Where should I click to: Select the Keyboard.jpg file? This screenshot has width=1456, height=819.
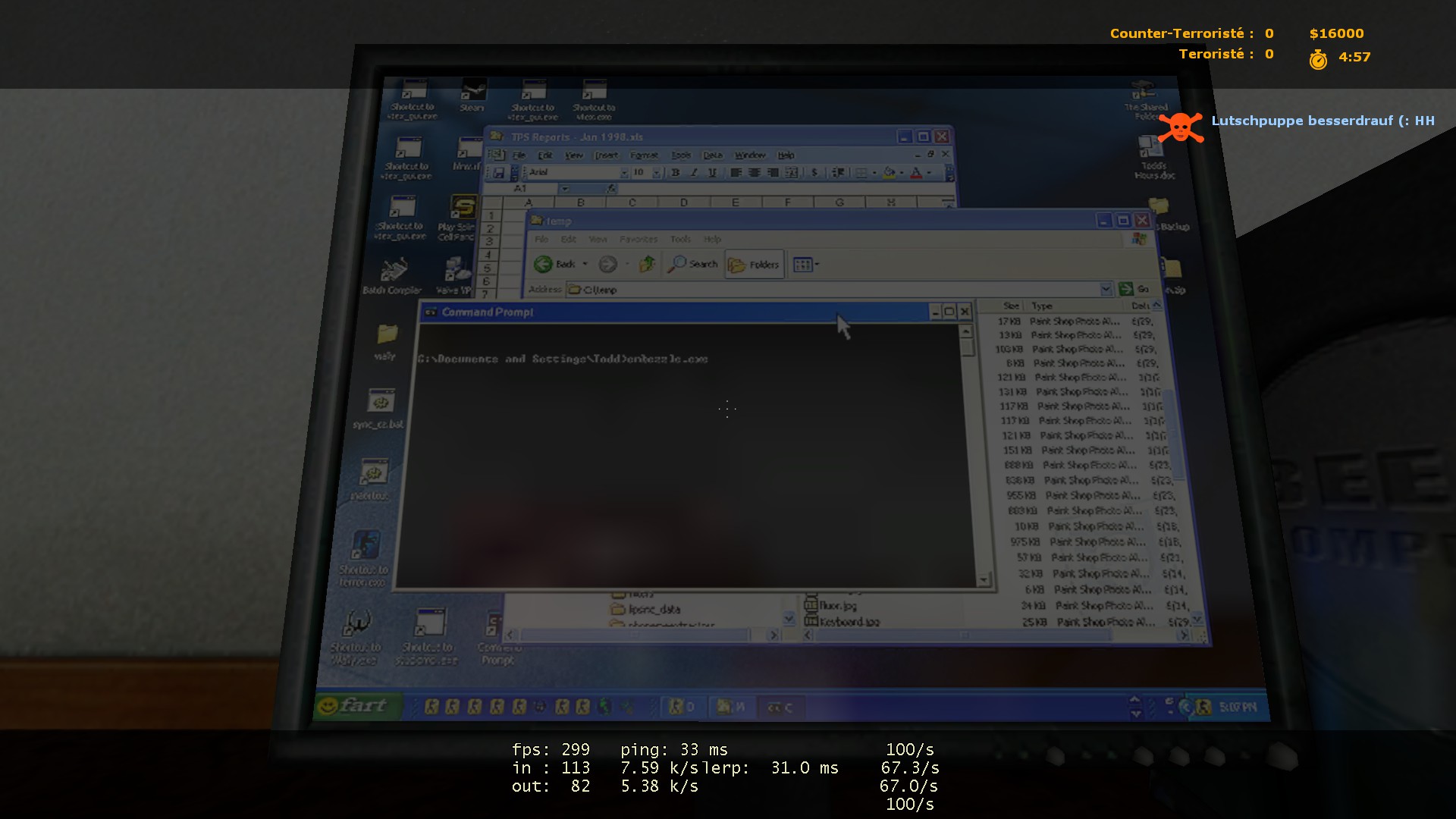[x=843, y=622]
